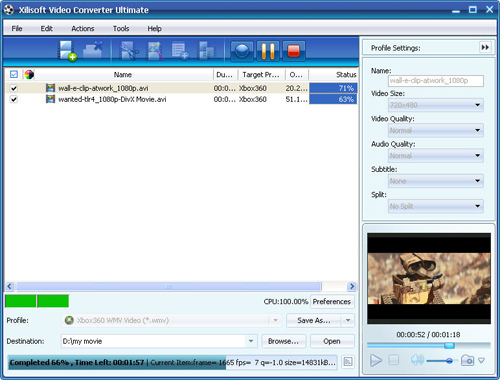
Task: Click the film icon beside wall-e-clip-atwork_1080p.avi
Action: click(x=50, y=88)
